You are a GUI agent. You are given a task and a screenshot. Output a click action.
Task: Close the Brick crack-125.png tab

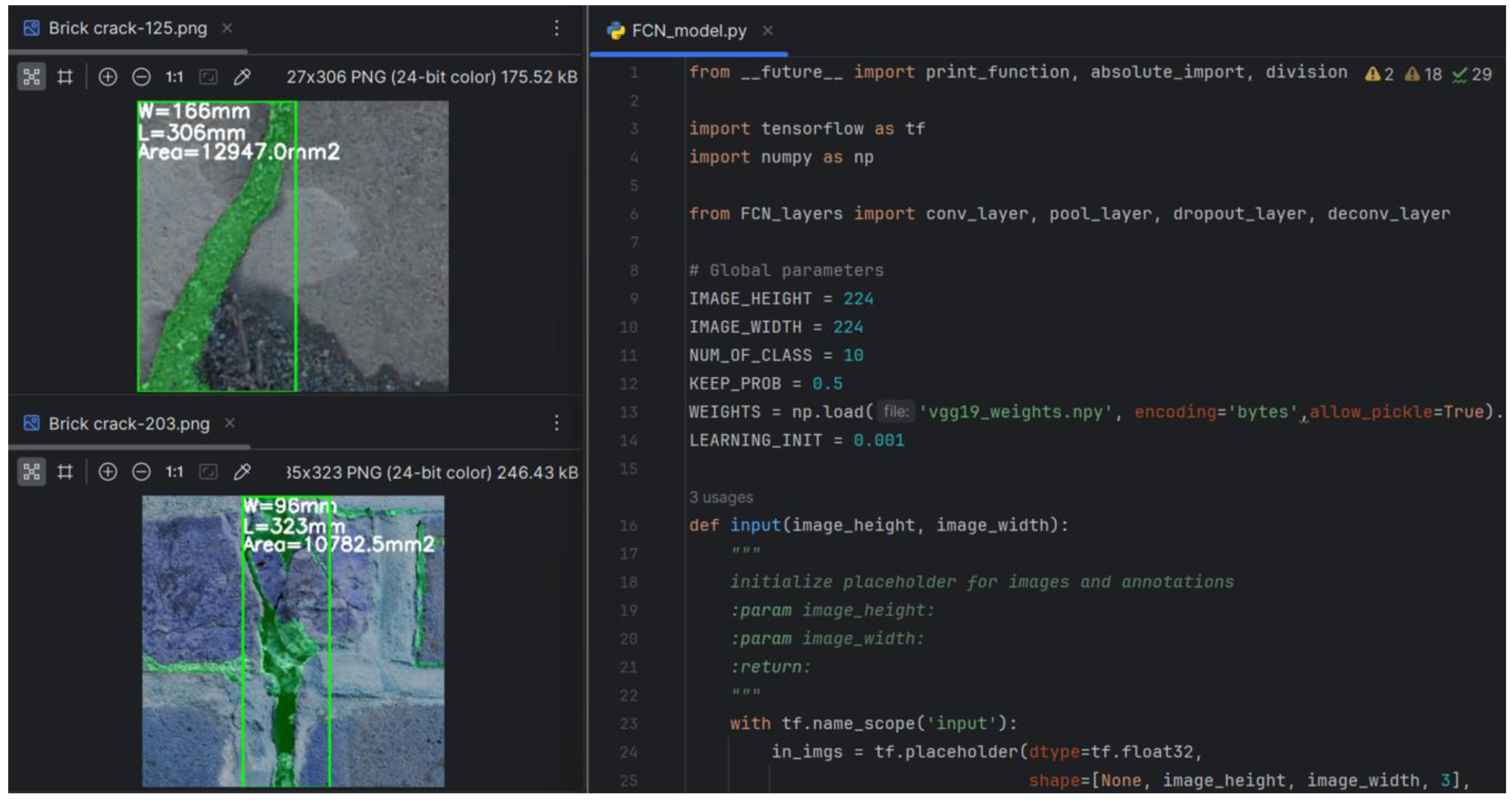pos(227,27)
